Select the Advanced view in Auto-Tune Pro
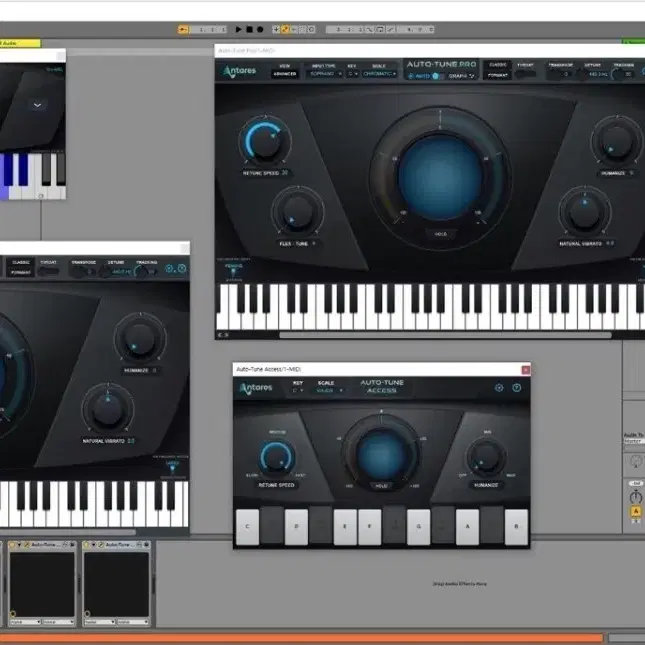Viewport: 645px width, 645px height. (x=285, y=74)
